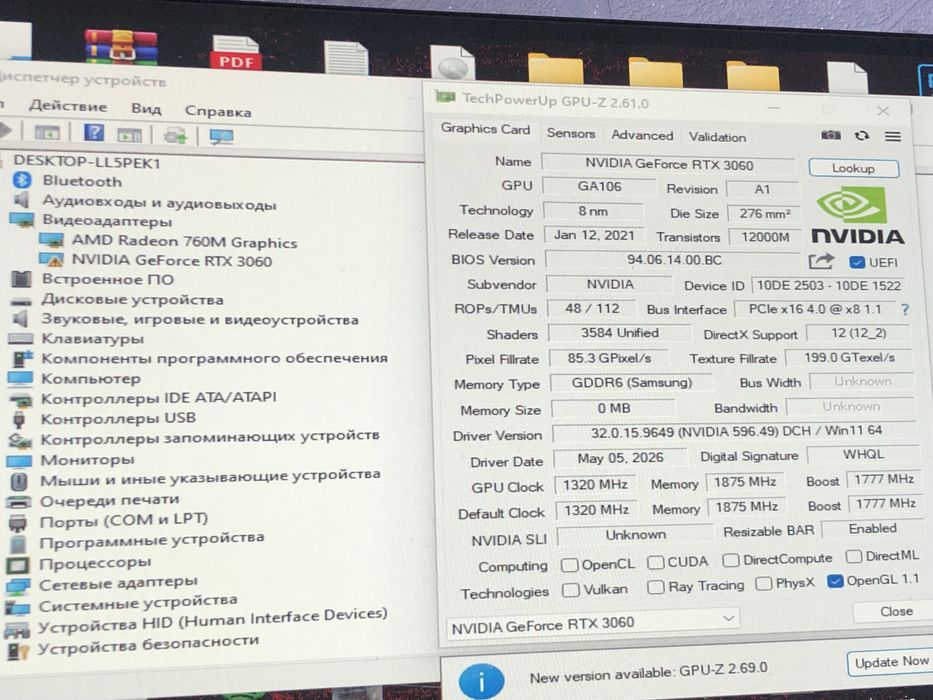Image resolution: width=933 pixels, height=700 pixels.
Task: Open the Действие menu in Device Manager
Action: 68,107
